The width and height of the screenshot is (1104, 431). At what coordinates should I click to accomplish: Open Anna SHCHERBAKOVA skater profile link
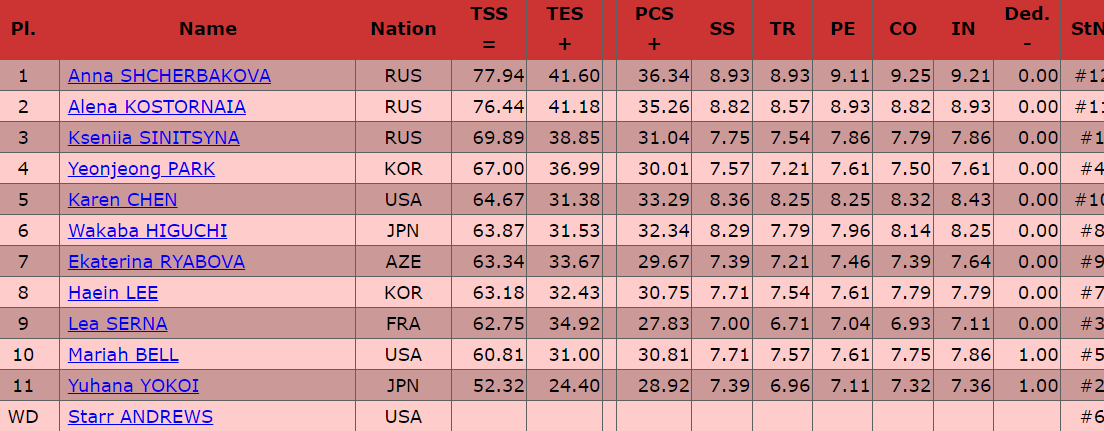tap(169, 76)
